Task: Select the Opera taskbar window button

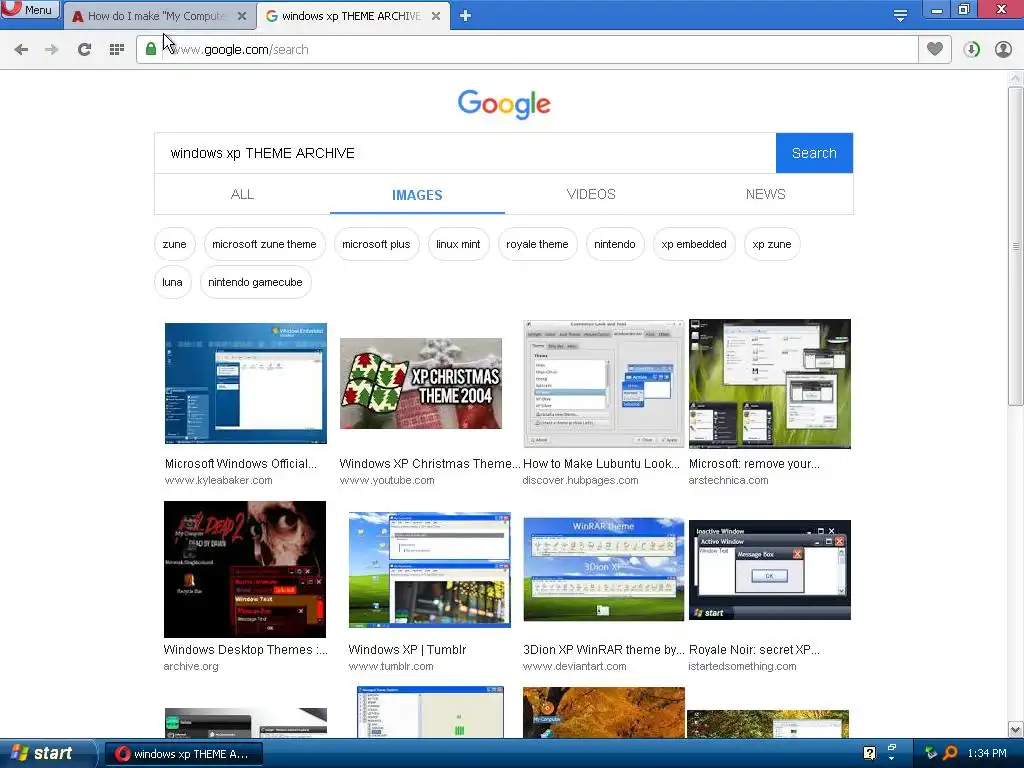Action: (184, 754)
